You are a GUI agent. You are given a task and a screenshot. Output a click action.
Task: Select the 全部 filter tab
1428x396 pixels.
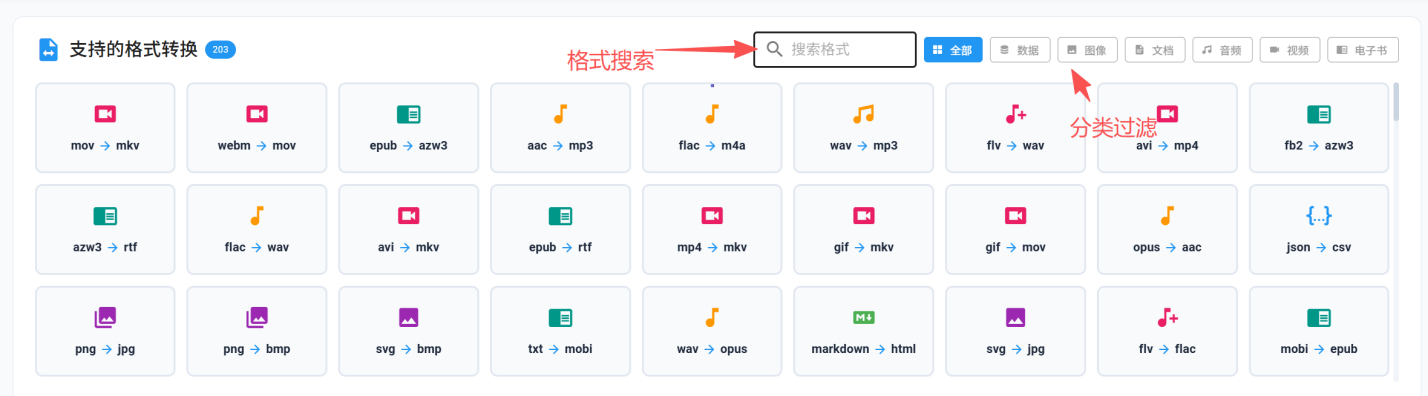(x=953, y=50)
